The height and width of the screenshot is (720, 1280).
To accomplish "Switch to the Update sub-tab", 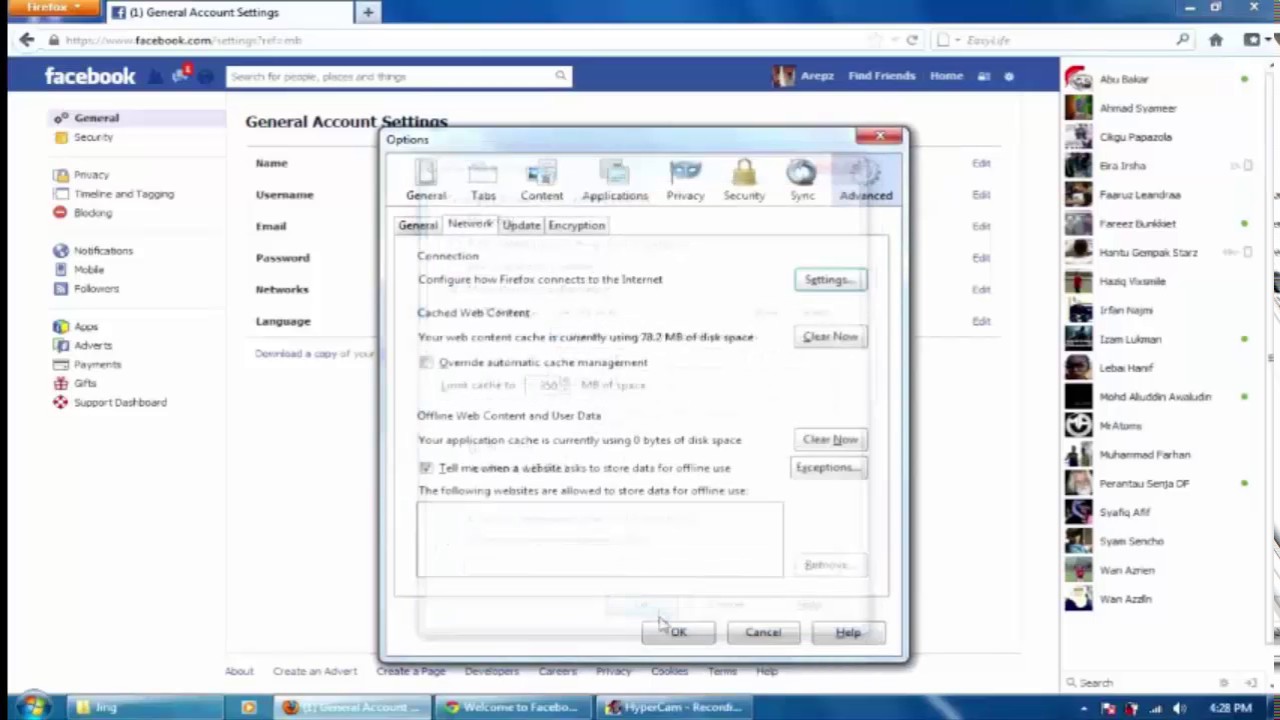I will point(521,226).
